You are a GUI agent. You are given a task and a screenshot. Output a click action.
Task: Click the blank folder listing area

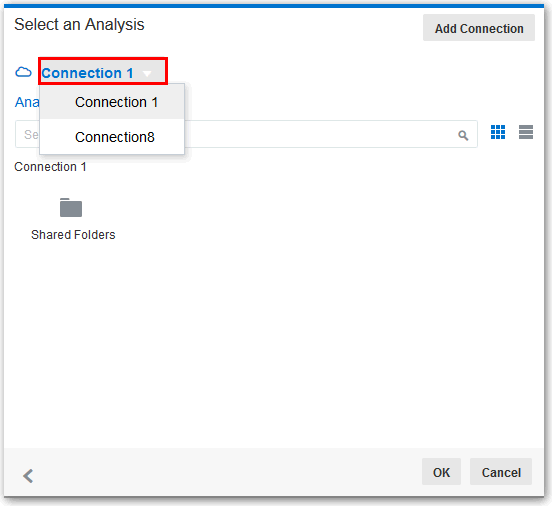[x=275, y=345]
